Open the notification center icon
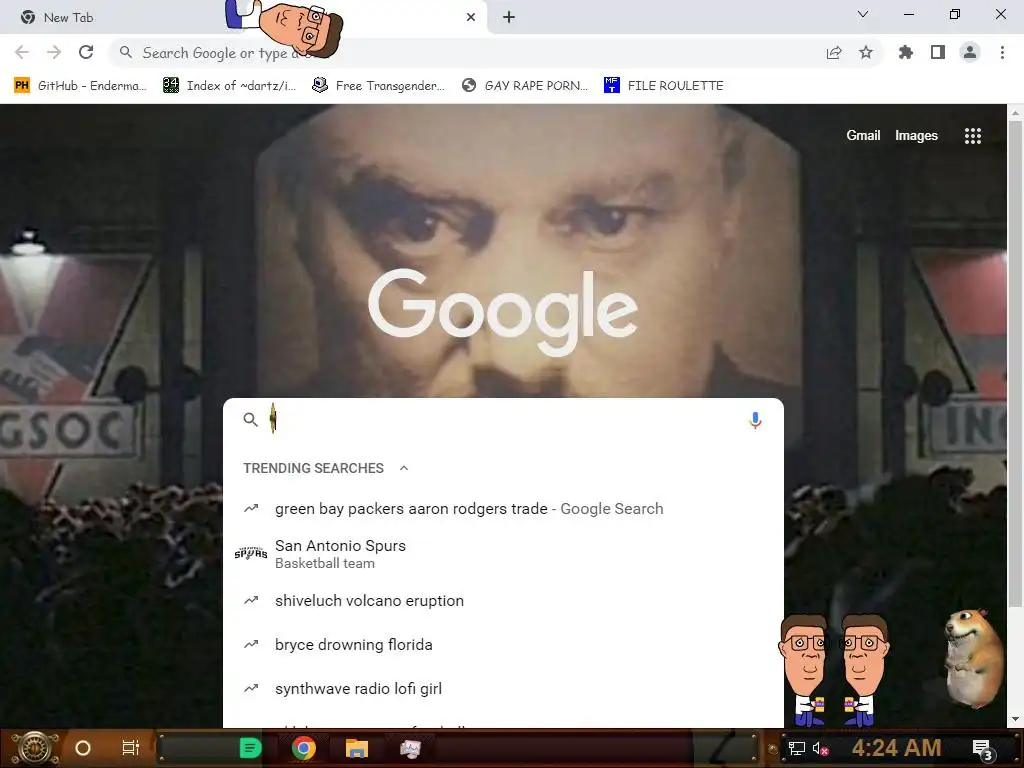Viewport: 1024px width, 768px height. 983,749
